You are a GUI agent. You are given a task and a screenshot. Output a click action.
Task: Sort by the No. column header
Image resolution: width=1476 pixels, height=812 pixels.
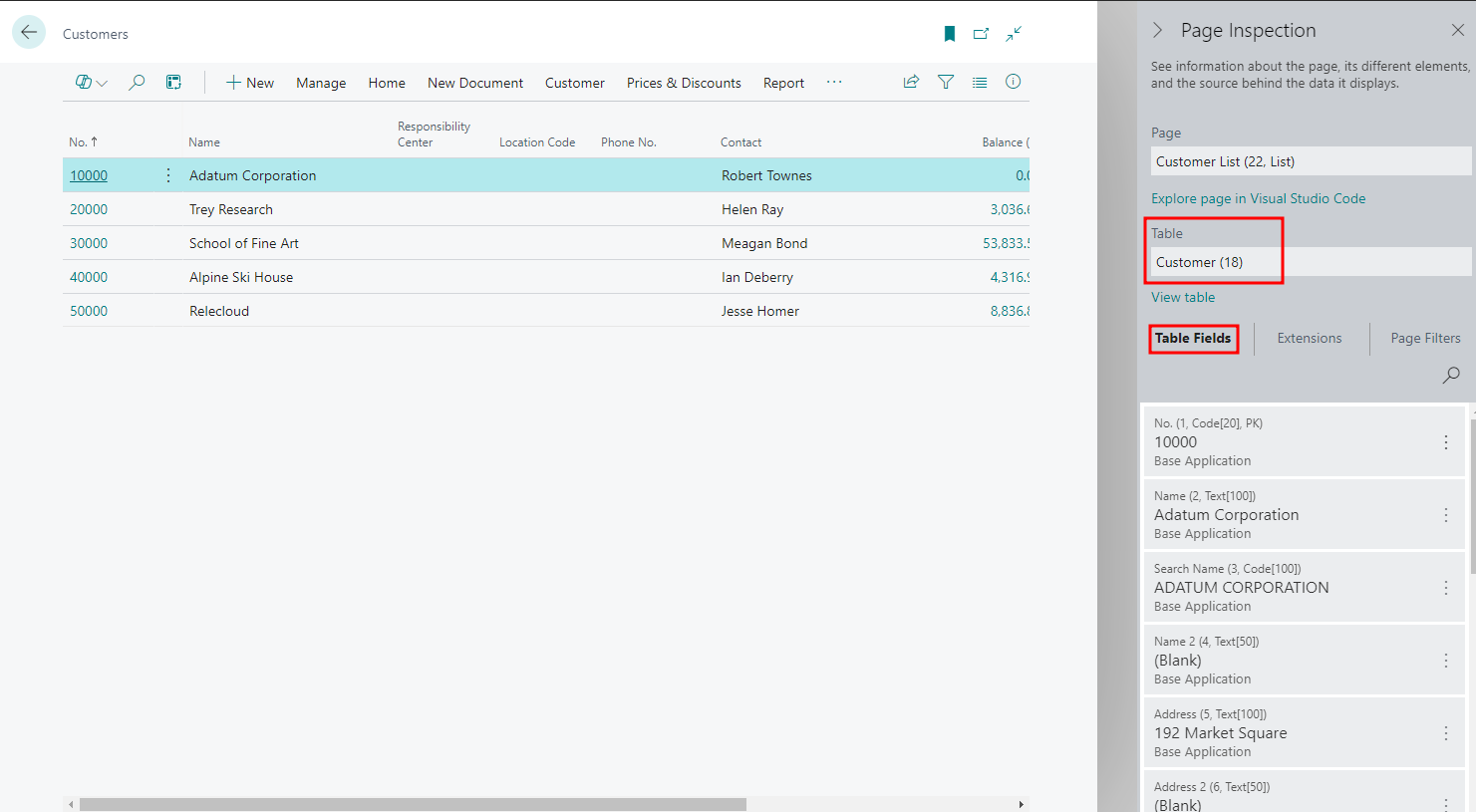[84, 142]
